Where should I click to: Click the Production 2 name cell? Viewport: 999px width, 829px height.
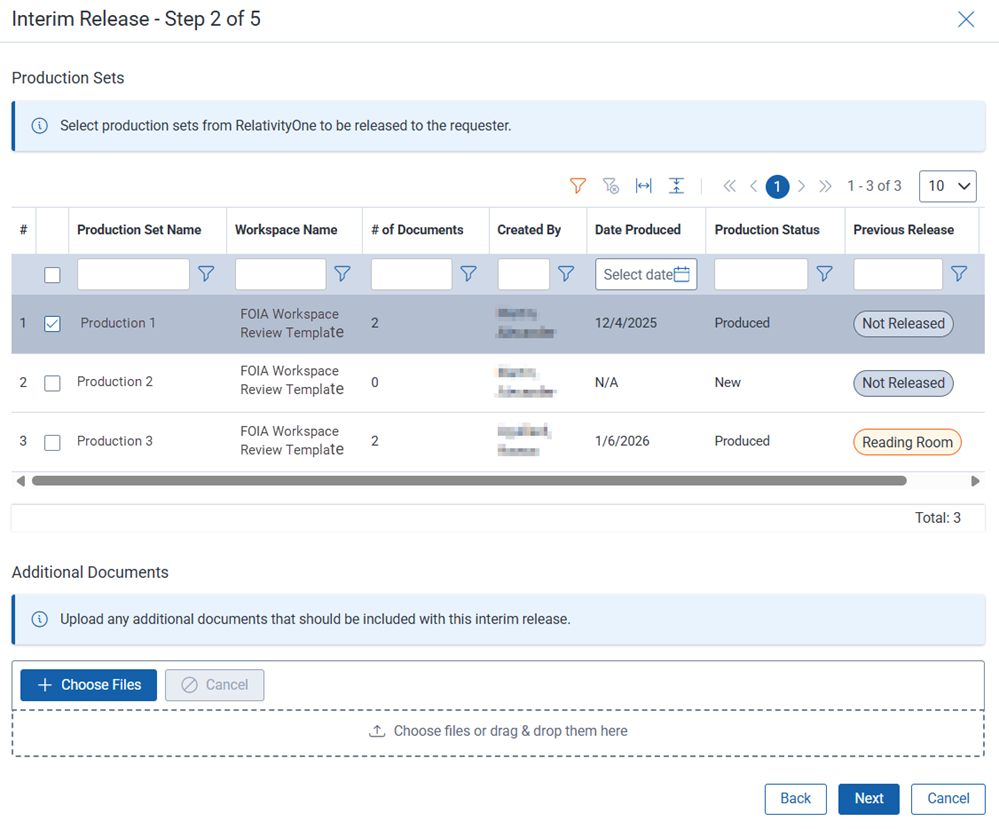pos(115,382)
